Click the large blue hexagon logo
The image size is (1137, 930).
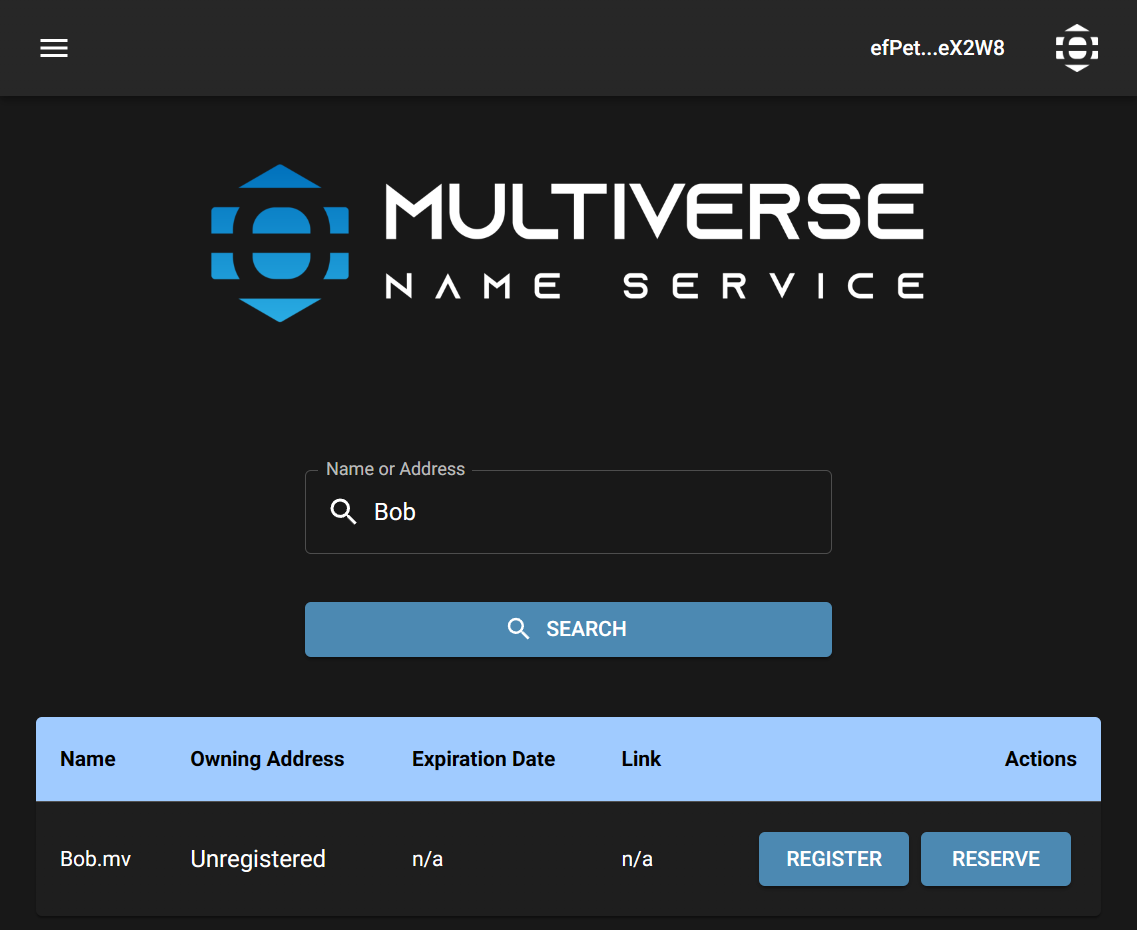280,243
